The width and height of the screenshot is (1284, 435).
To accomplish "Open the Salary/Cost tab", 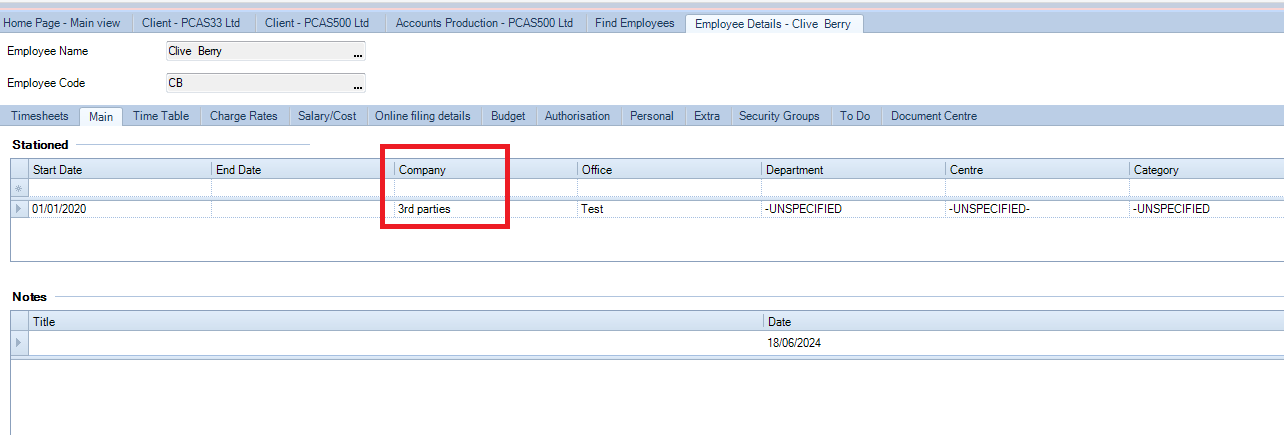I will pyautogui.click(x=327, y=116).
